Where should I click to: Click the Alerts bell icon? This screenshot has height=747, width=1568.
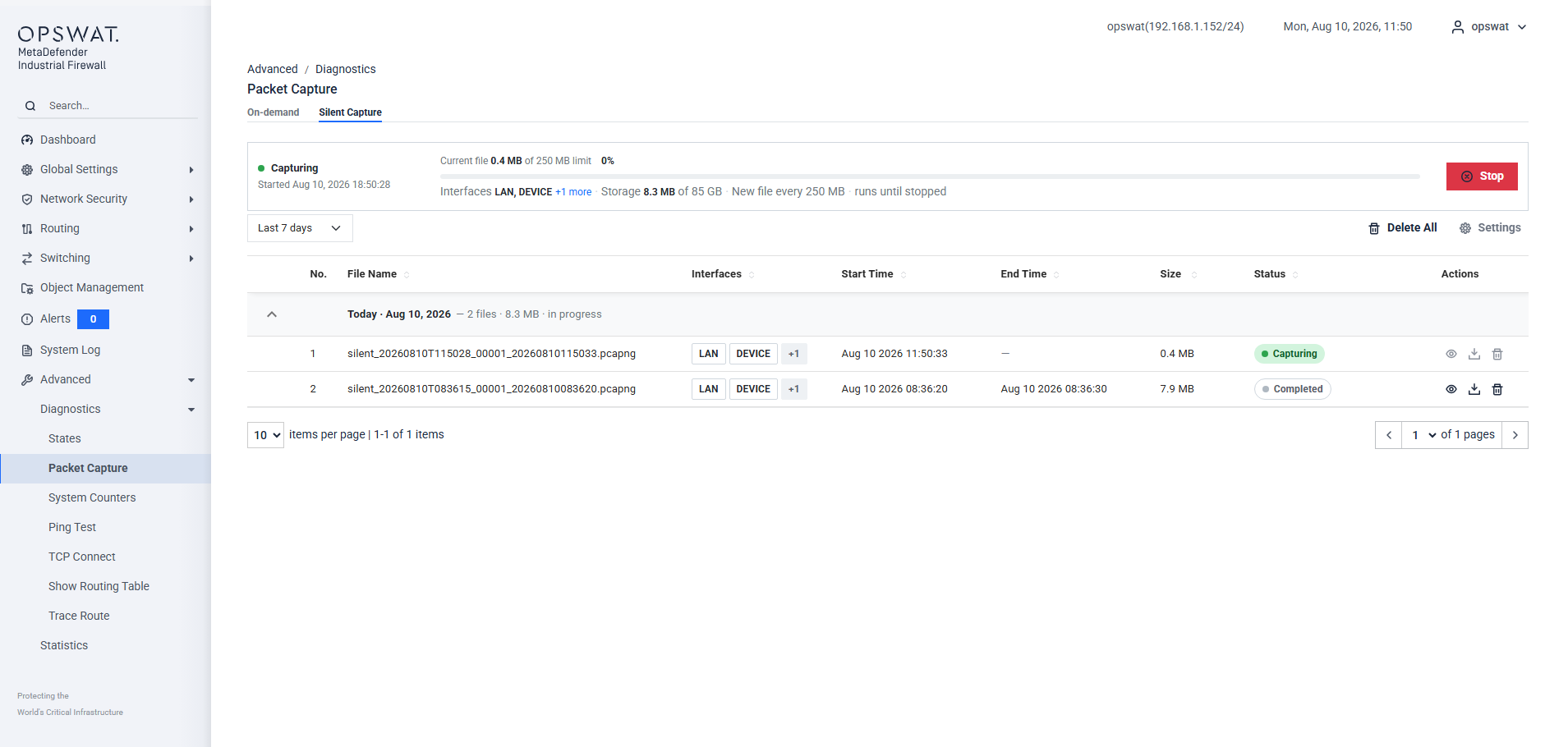tap(27, 319)
